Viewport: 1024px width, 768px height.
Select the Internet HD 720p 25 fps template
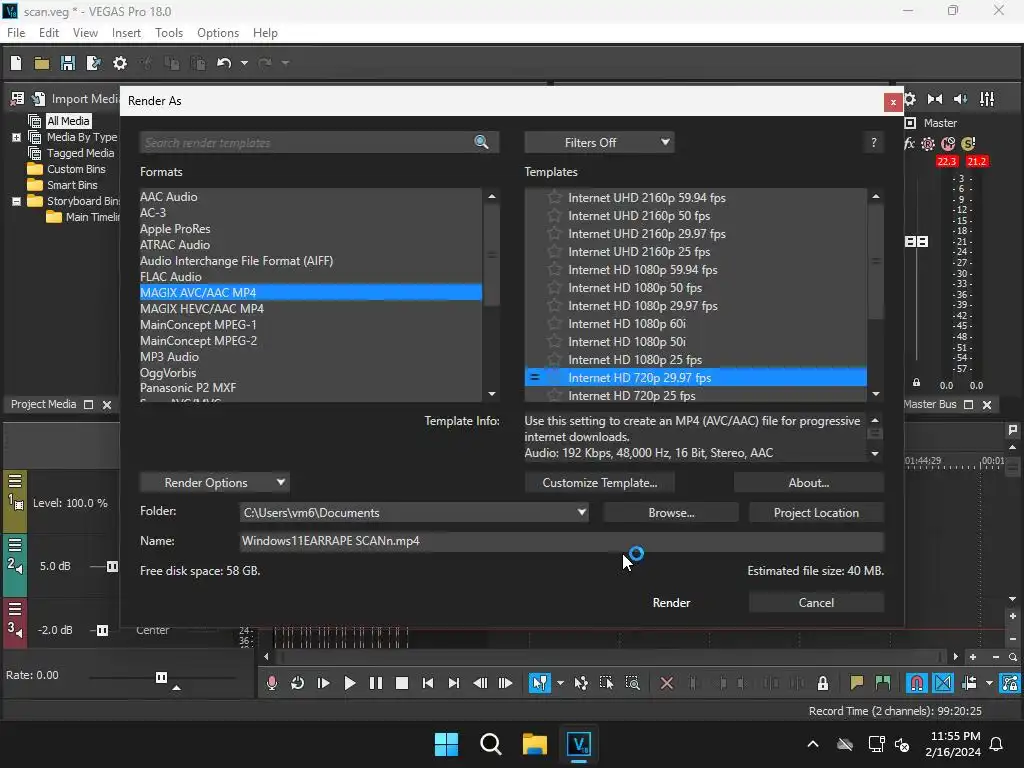pyautogui.click(x=696, y=395)
